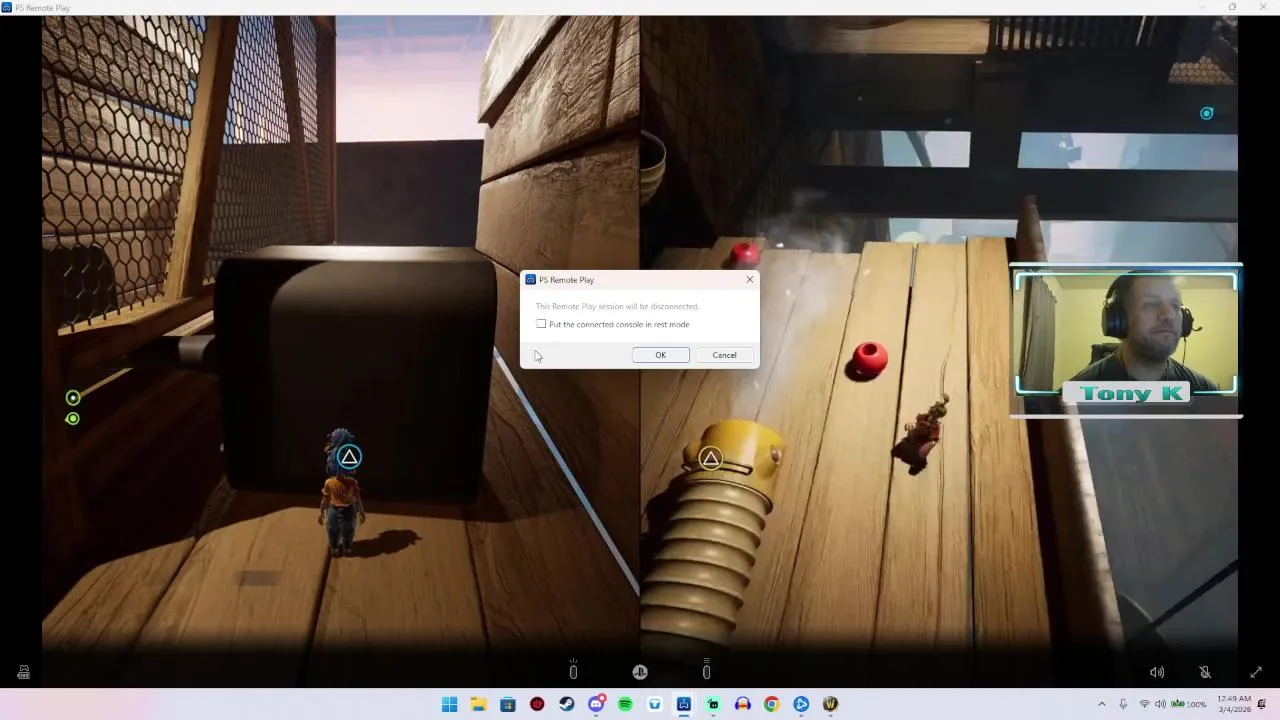This screenshot has width=1280, height=720.
Task: Open the blue play-arrow taskbar icon
Action: [801, 704]
